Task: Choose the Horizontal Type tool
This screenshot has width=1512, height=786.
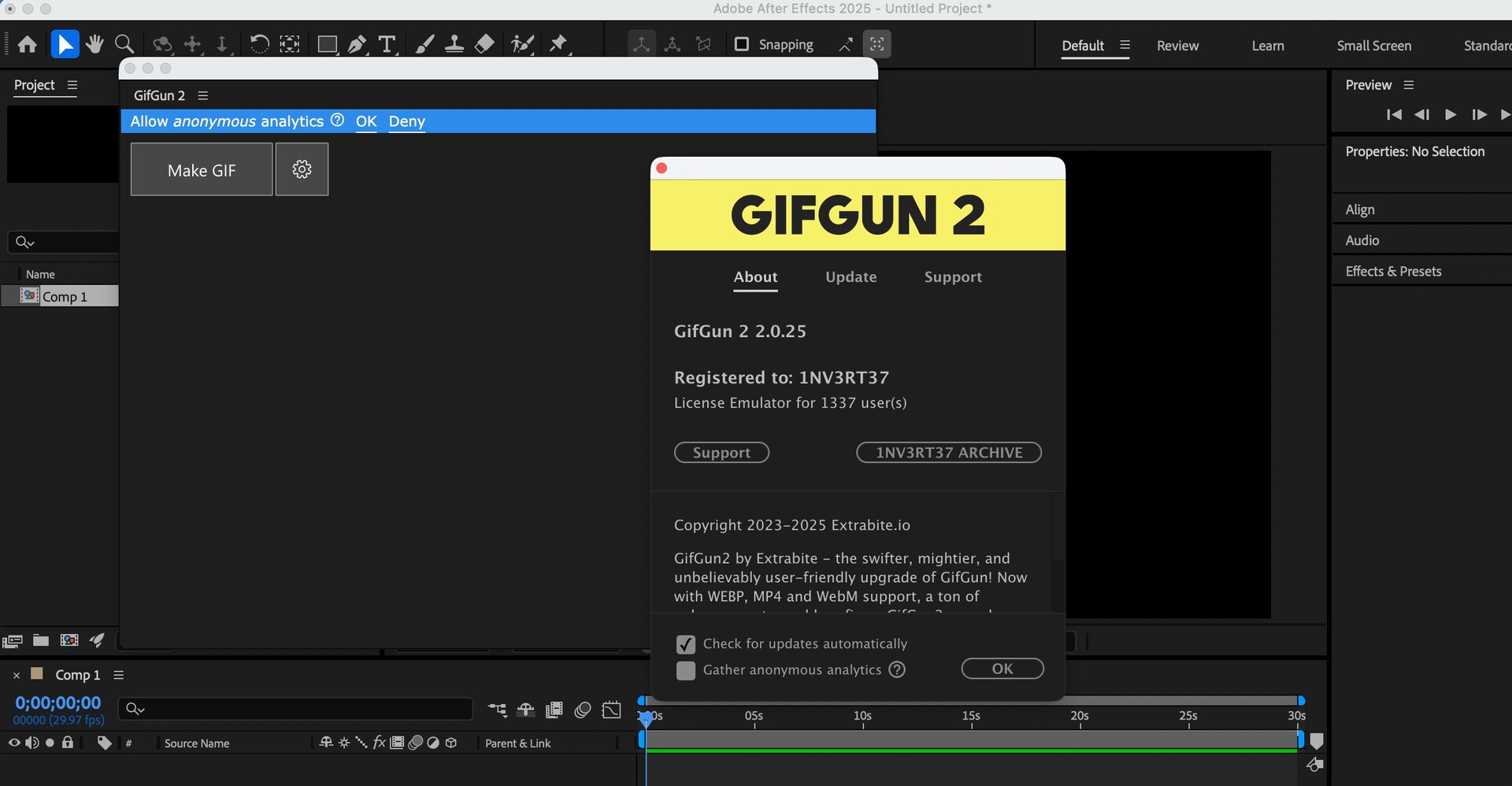Action: point(387,44)
